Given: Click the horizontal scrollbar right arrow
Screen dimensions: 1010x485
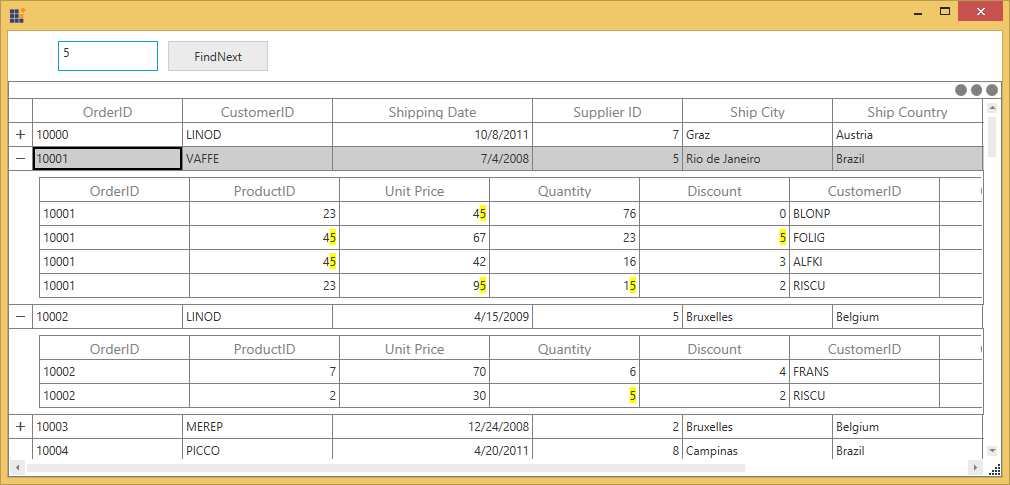Looking at the screenshot, I should pyautogui.click(x=977, y=467).
